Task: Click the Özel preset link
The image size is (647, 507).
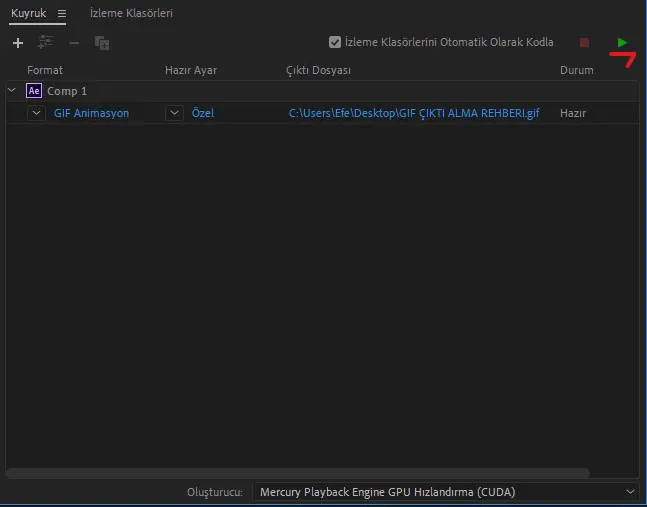Action: point(203,113)
